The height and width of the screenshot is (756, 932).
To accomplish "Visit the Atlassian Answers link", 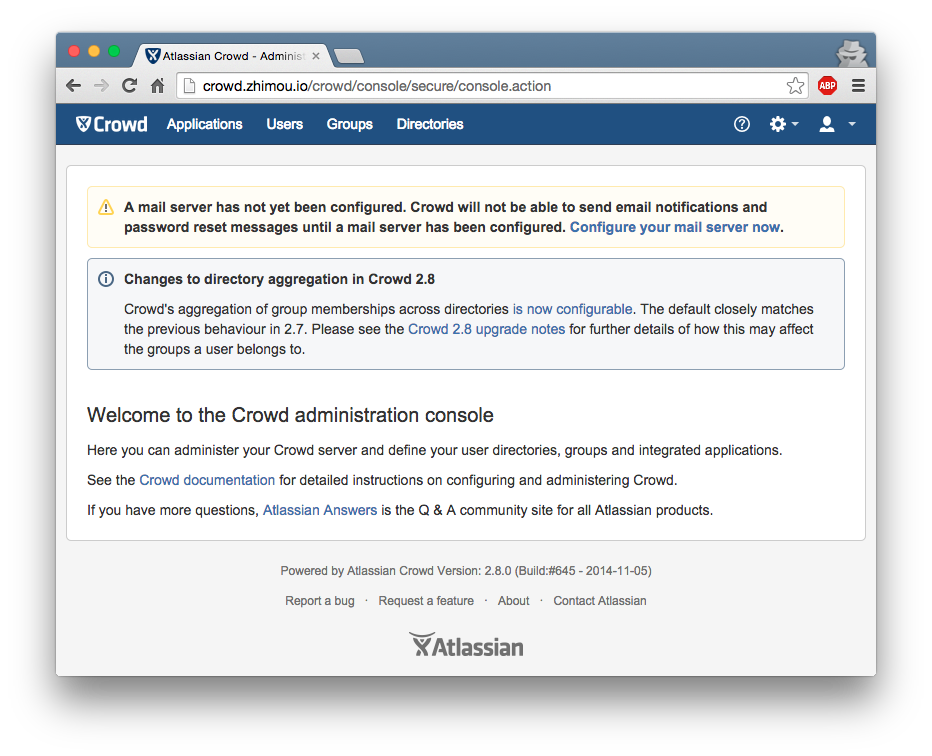I will coord(320,510).
